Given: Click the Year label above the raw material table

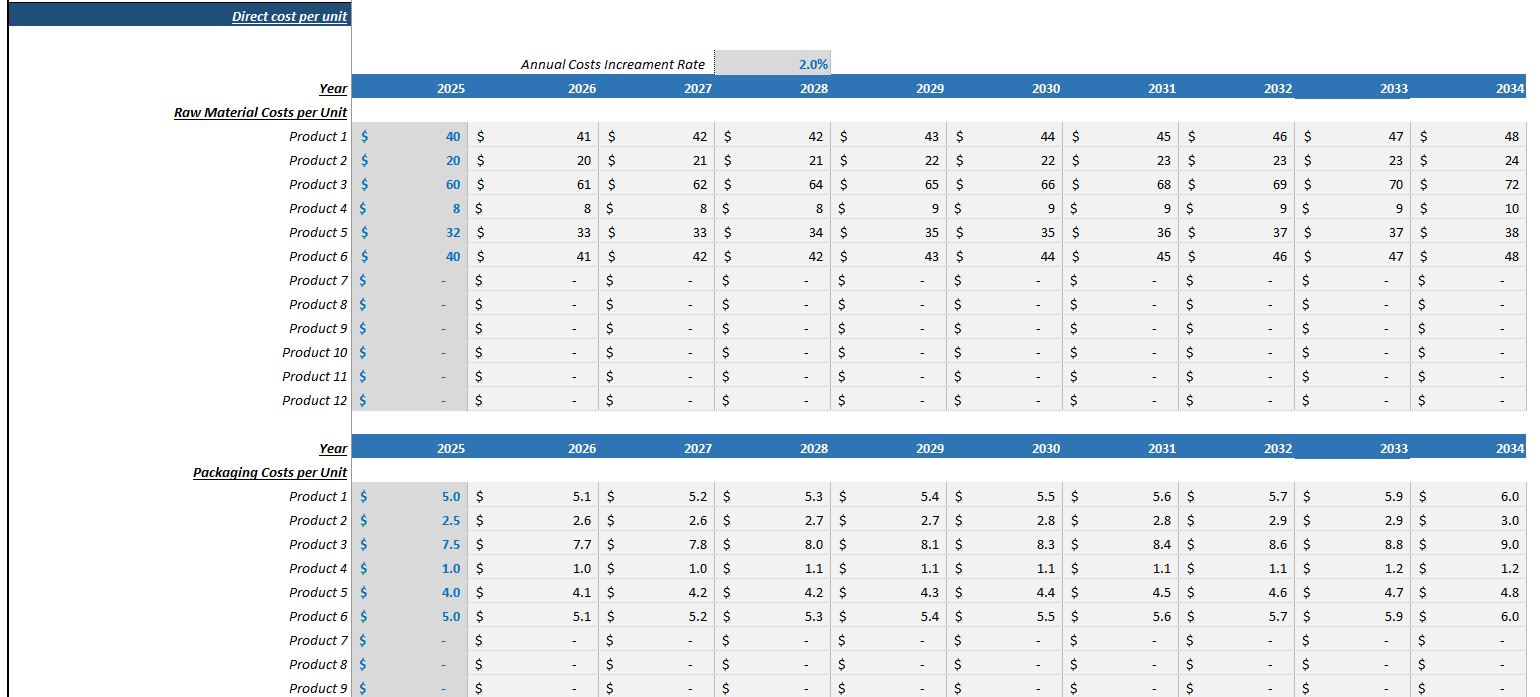Looking at the screenshot, I should pyautogui.click(x=333, y=88).
